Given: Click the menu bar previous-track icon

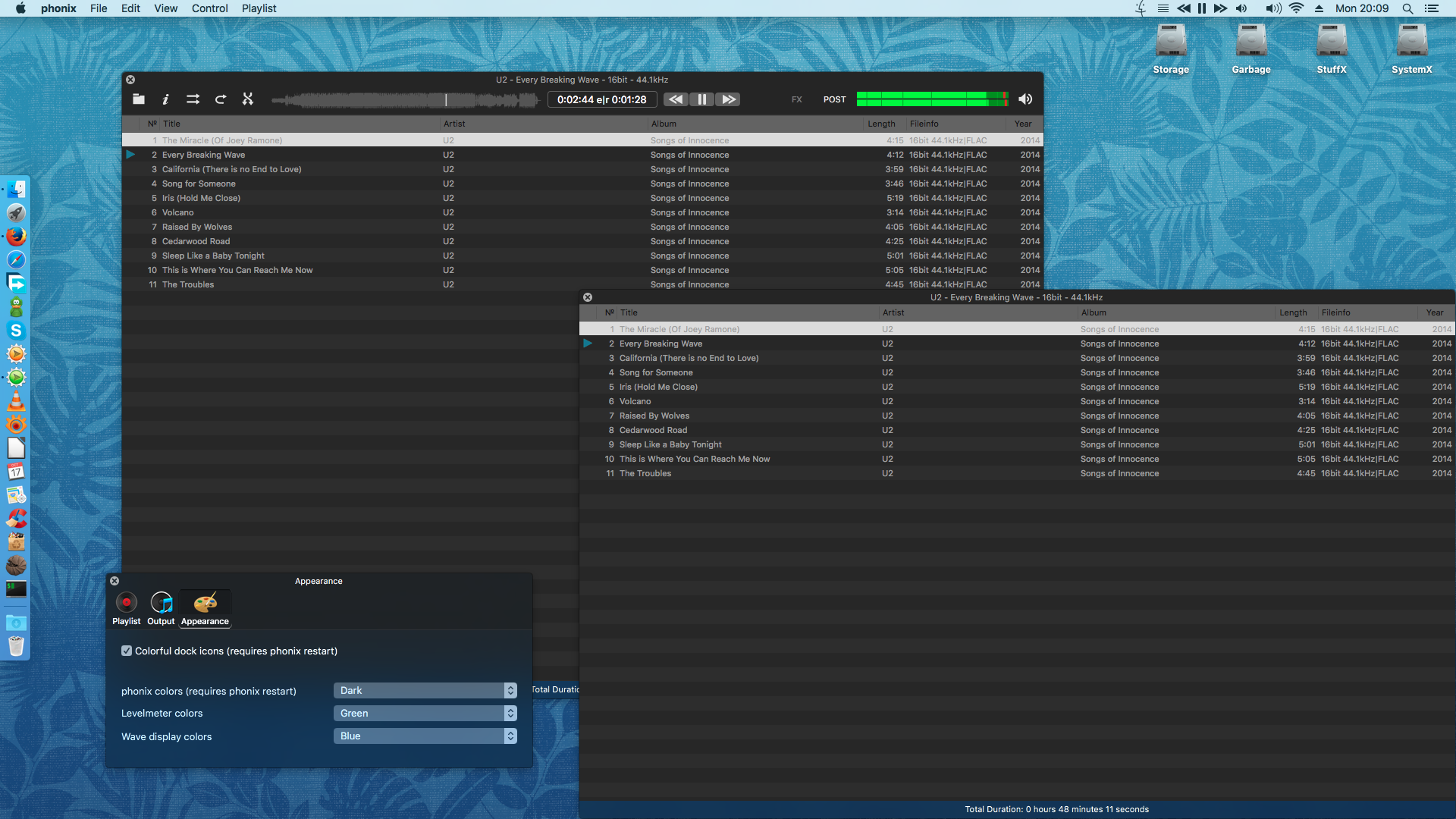Looking at the screenshot, I should click(x=1184, y=8).
